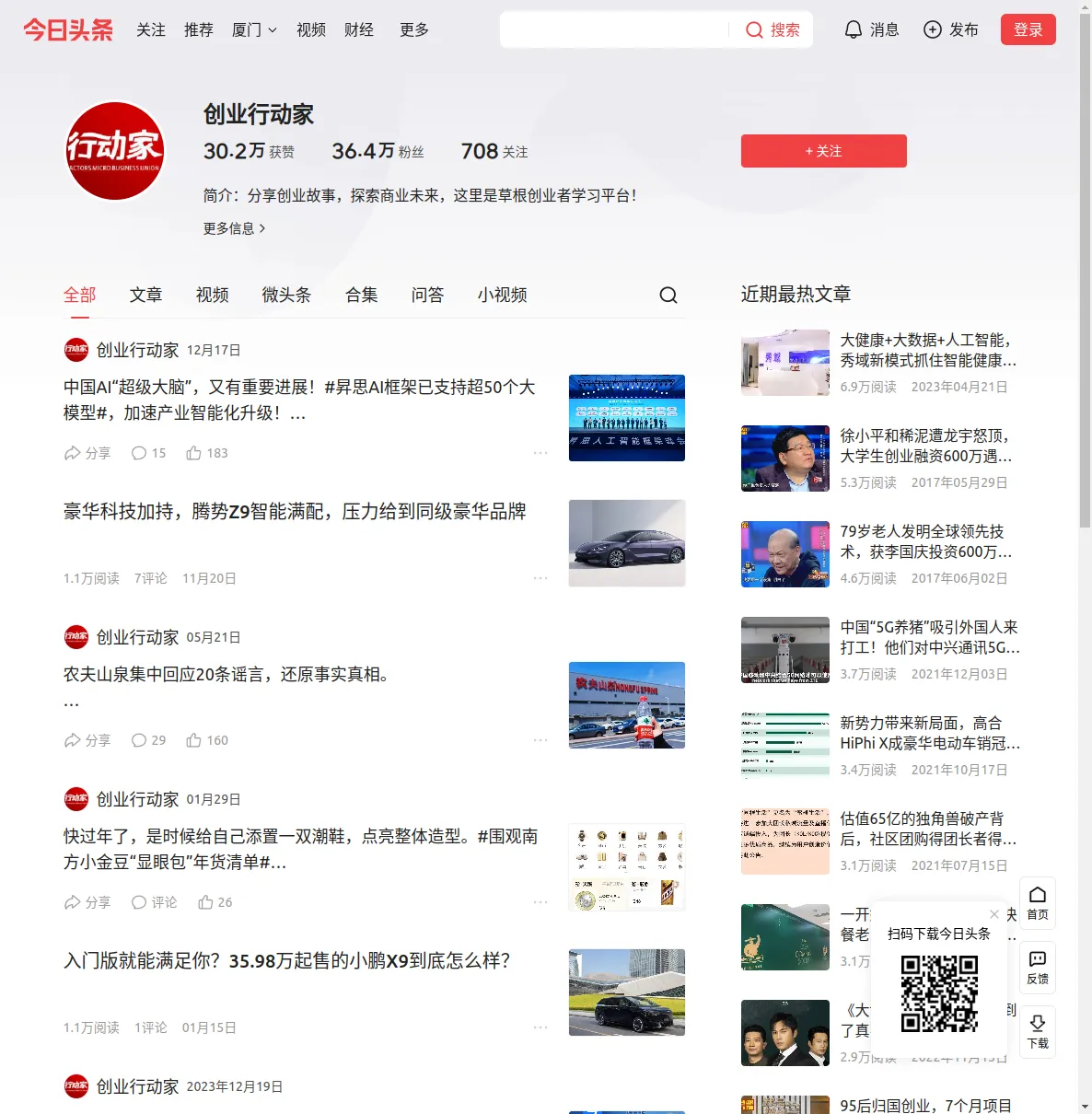The width and height of the screenshot is (1092, 1114).
Task: Comment on the 快过年了 潮鞋 post
Action: [154, 902]
